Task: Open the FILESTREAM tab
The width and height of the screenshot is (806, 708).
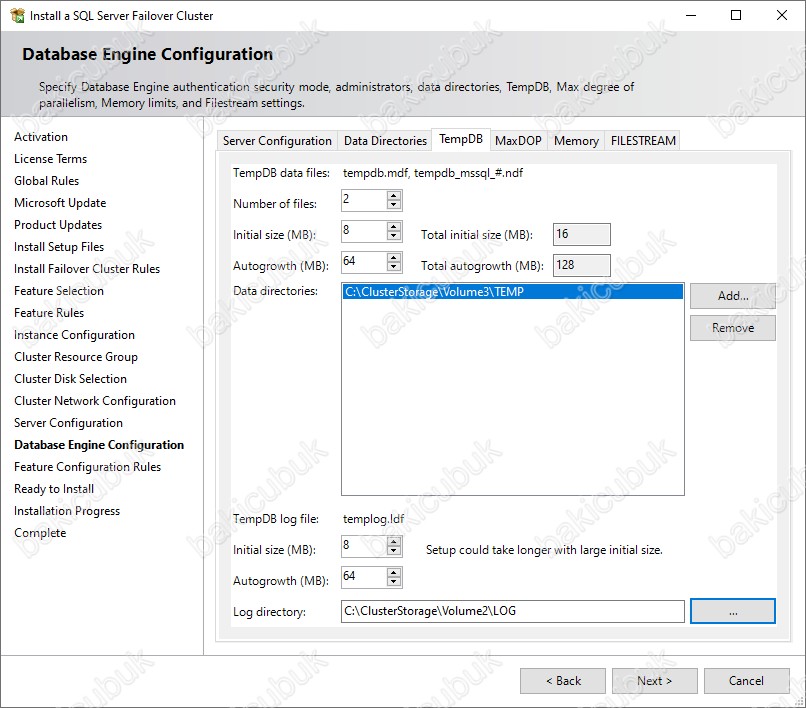Action: tap(643, 141)
